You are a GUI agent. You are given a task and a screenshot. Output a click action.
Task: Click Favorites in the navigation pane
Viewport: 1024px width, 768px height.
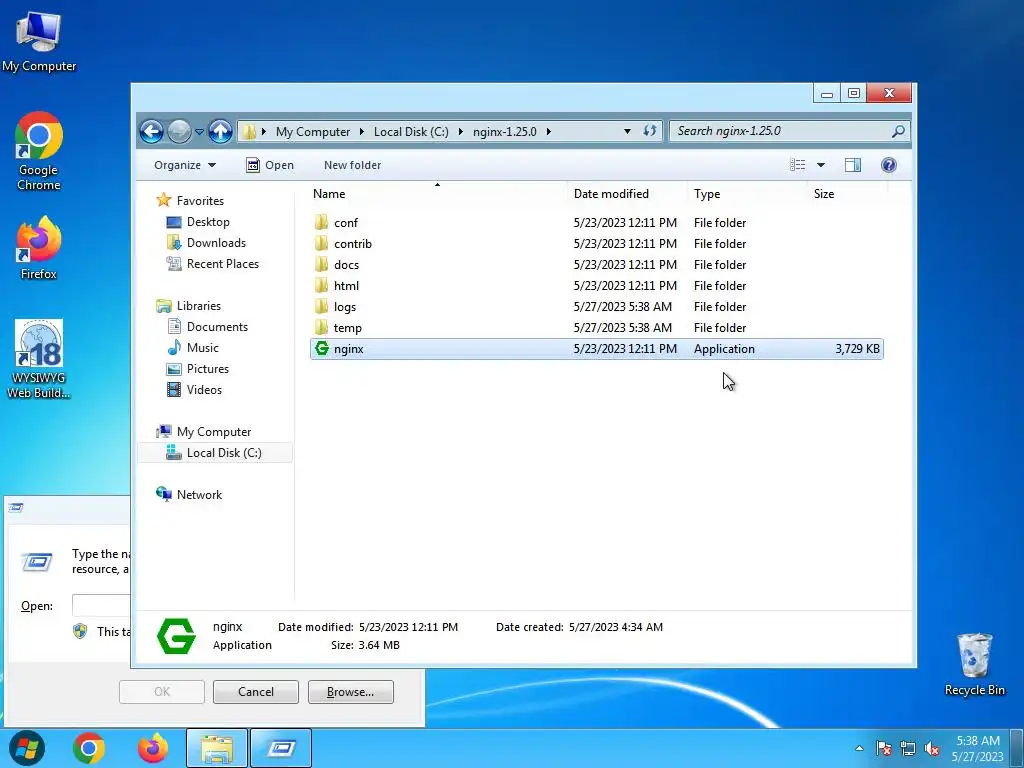click(x=190, y=200)
